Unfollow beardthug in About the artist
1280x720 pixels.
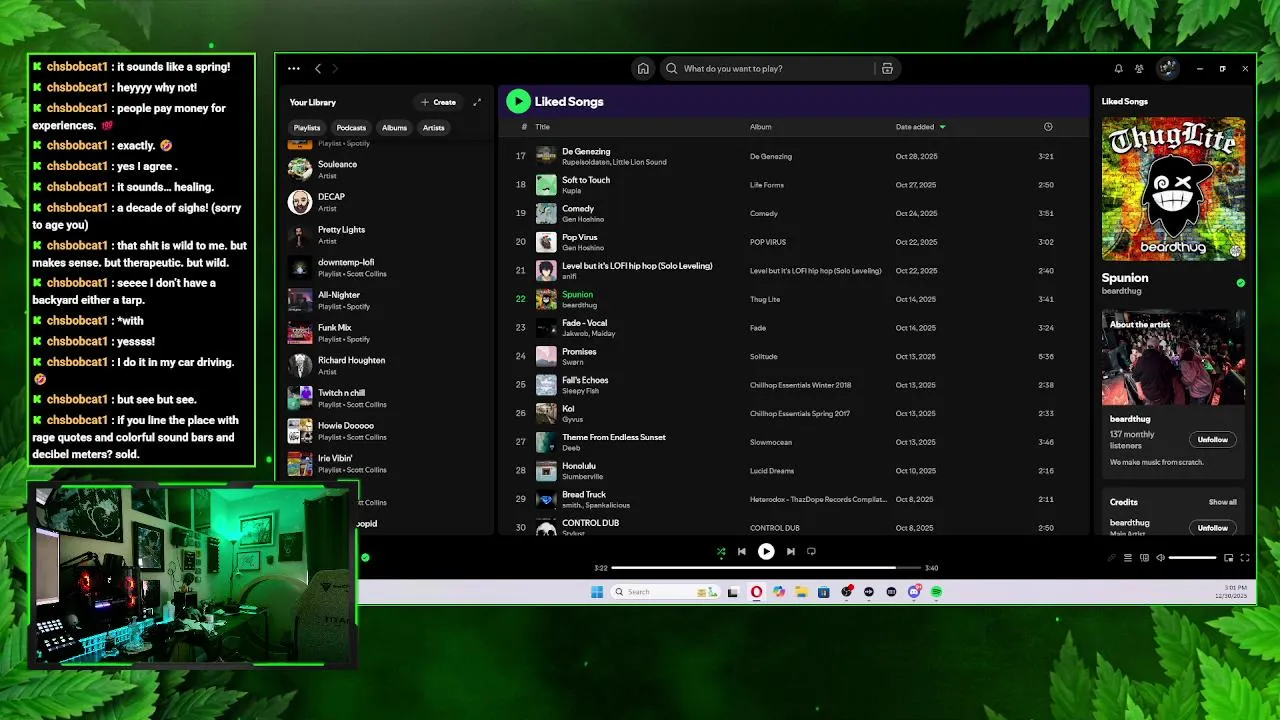1213,440
